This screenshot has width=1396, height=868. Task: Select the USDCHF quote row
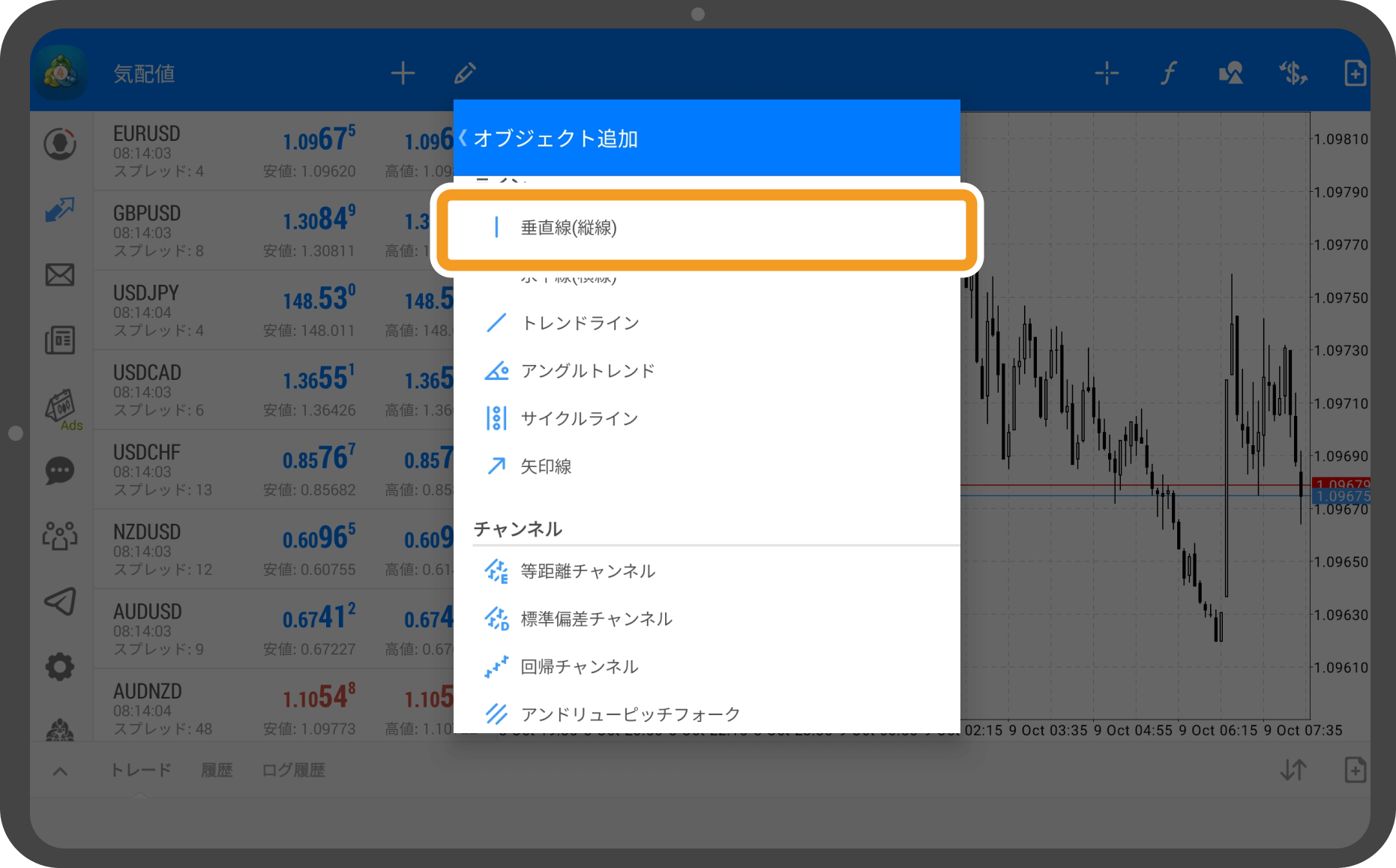(274, 470)
